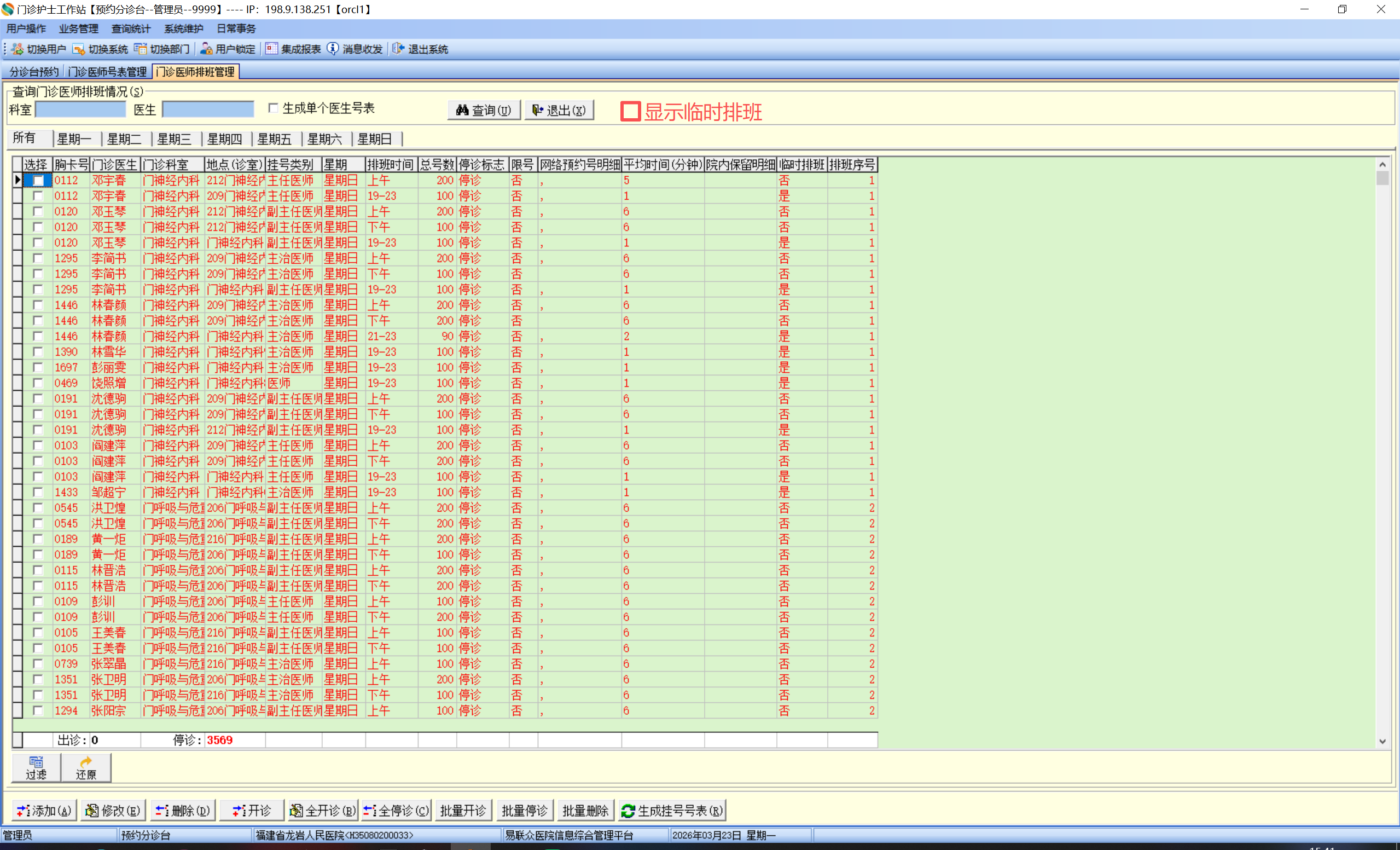Click the 切换用户 toolbar icon
The width and height of the screenshot is (1400, 850).
(x=18, y=49)
